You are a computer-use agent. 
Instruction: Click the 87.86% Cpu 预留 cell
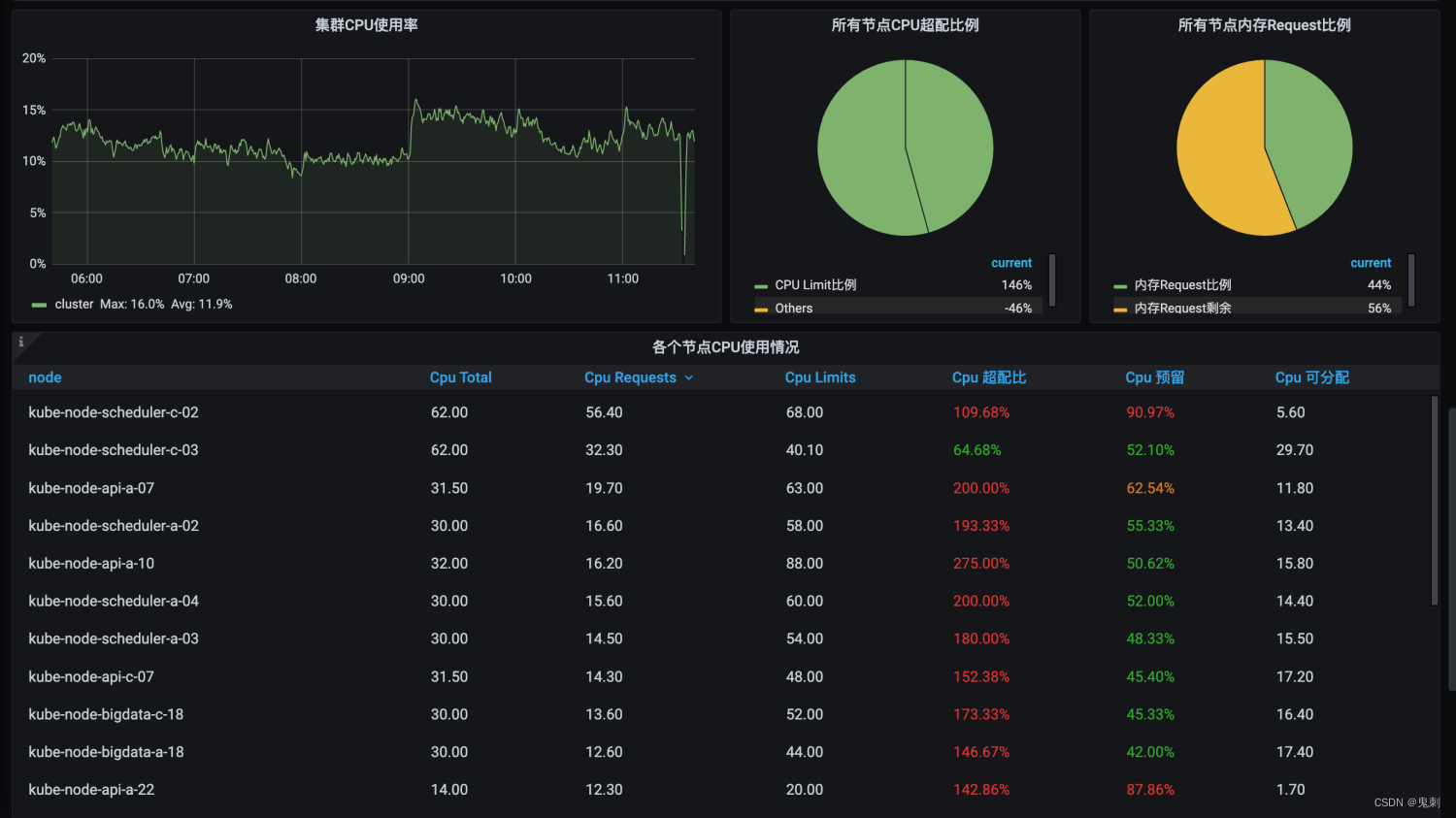pos(1150,790)
